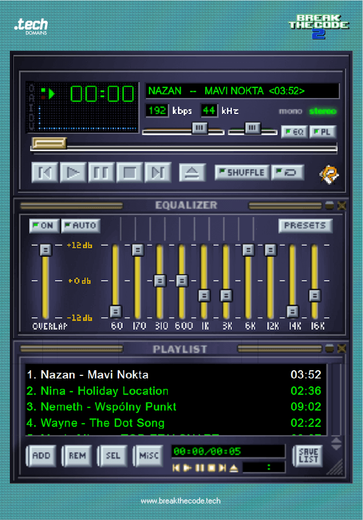This screenshot has width=363, height=520.
Task: Open the playlist MISC options menu
Action: tap(148, 455)
